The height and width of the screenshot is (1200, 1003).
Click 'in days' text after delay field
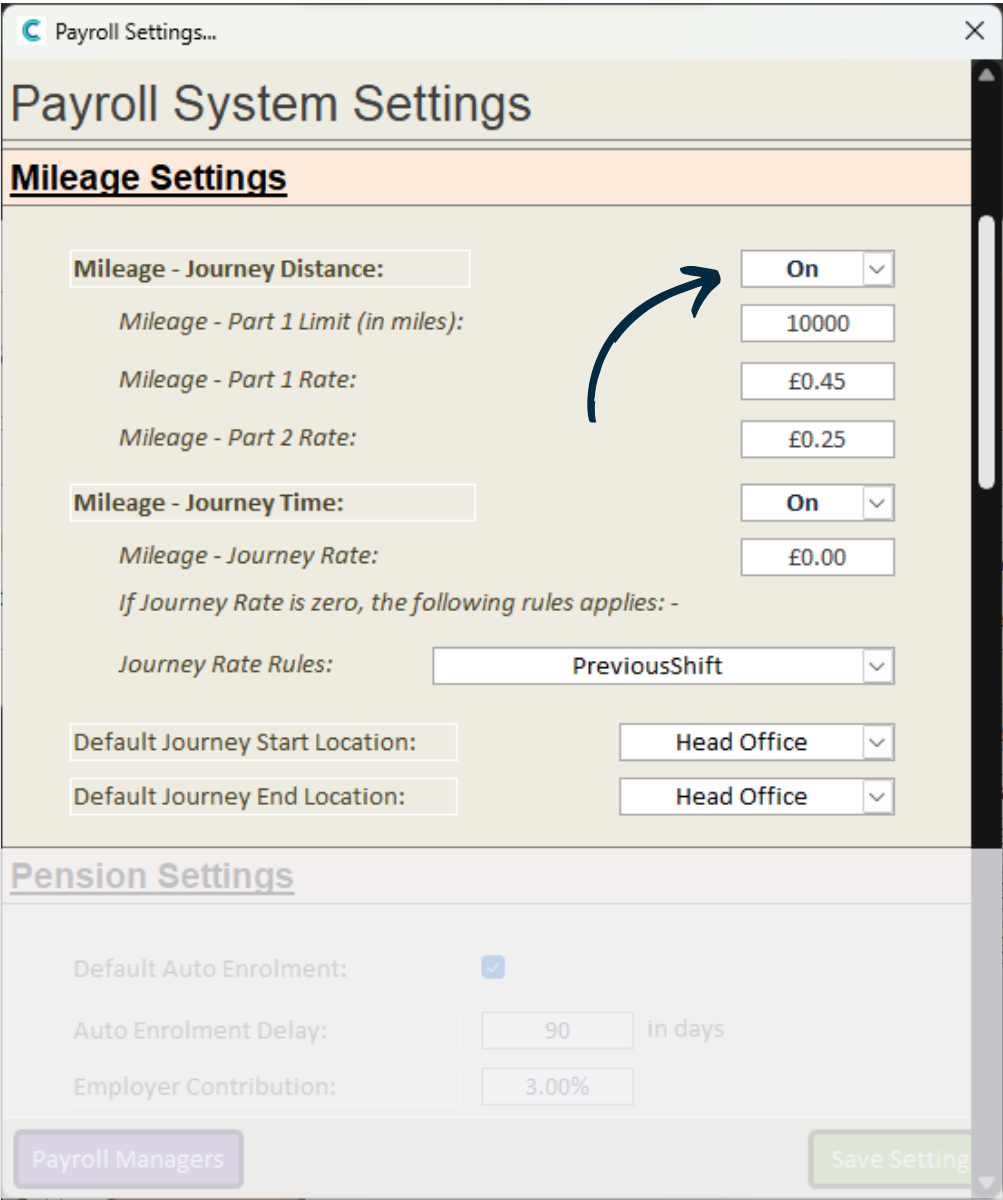coord(685,1029)
